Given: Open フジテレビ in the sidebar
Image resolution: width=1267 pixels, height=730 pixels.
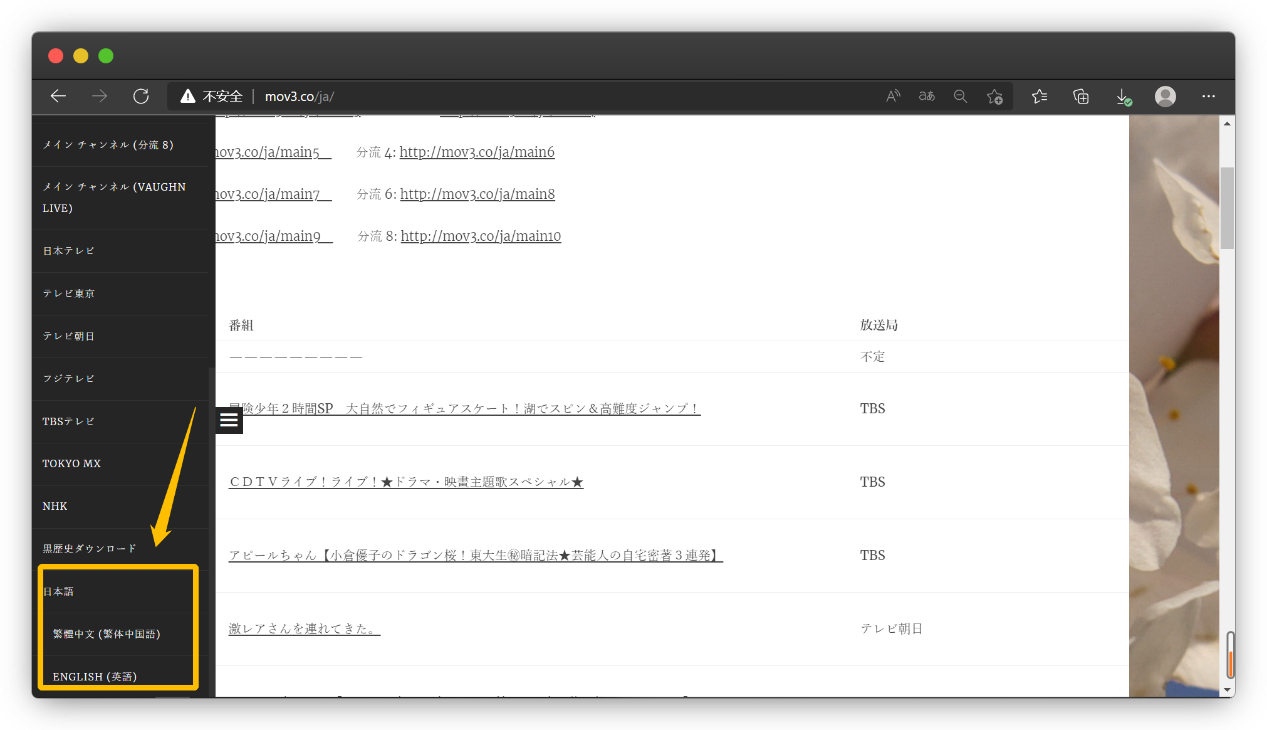Looking at the screenshot, I should (x=69, y=379).
